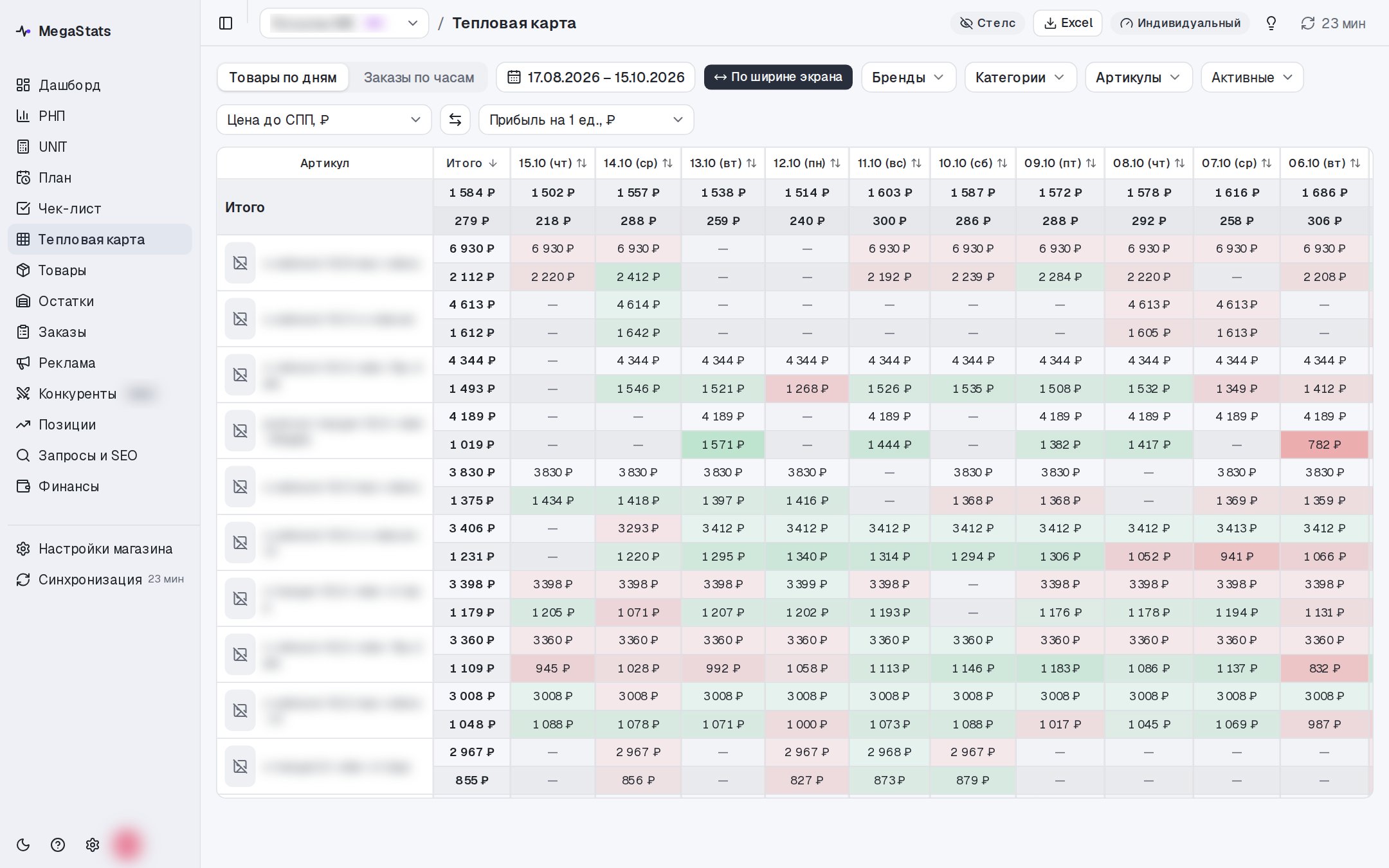Viewport: 1389px width, 868px height.
Task: Click the missing image thumbnail for the 6 930 ₽ row
Action: coord(241,263)
